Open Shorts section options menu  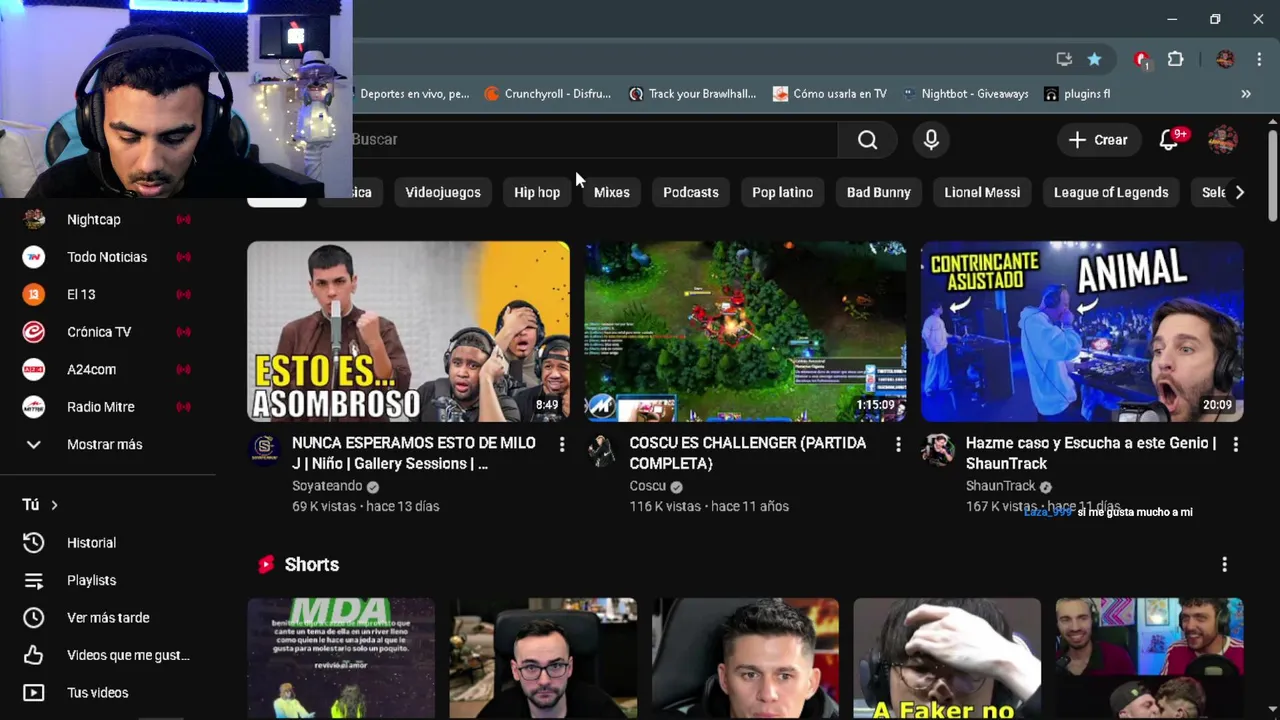pos(1224,565)
